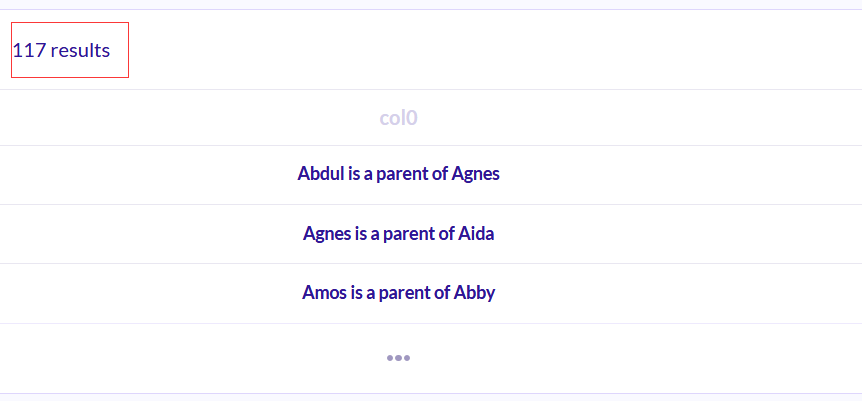Screen dimensions: 862x401
Task: Click the name Agnes ending first row
Action: point(476,174)
